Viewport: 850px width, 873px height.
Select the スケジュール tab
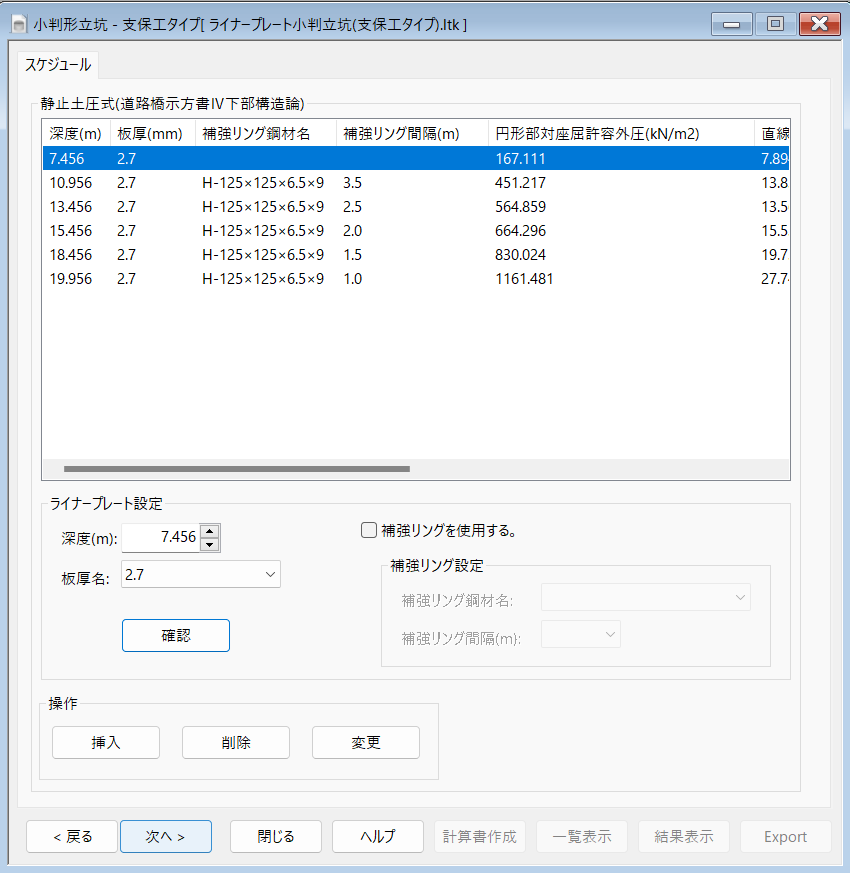point(58,65)
